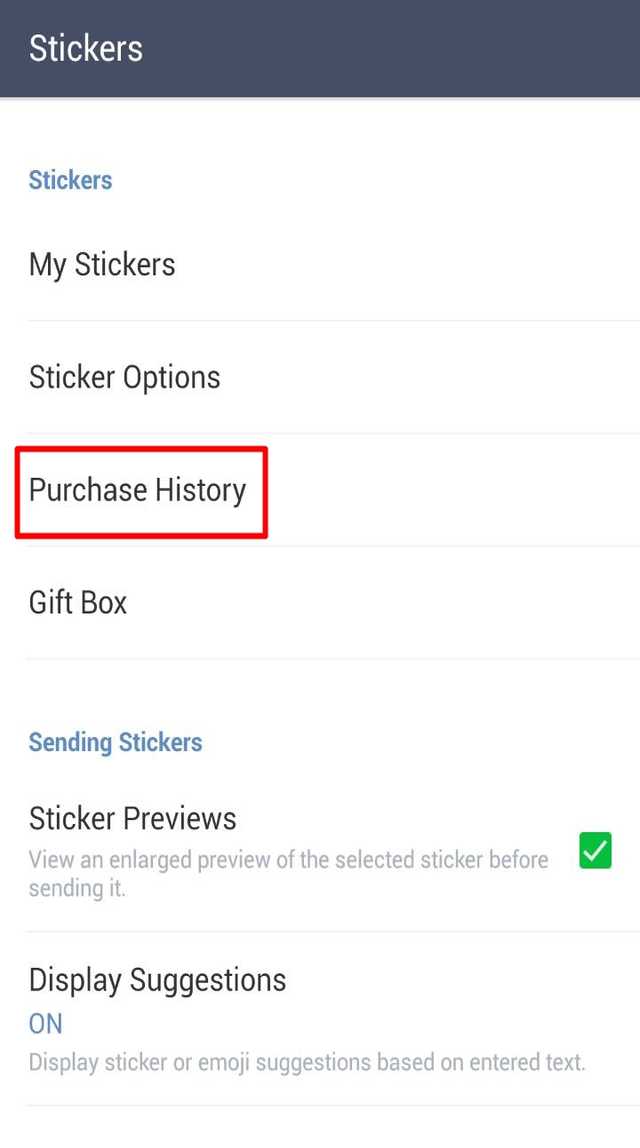Tap the empty right side of the Sticker Options row
The height and width of the screenshot is (1148, 640).
pos(454,377)
